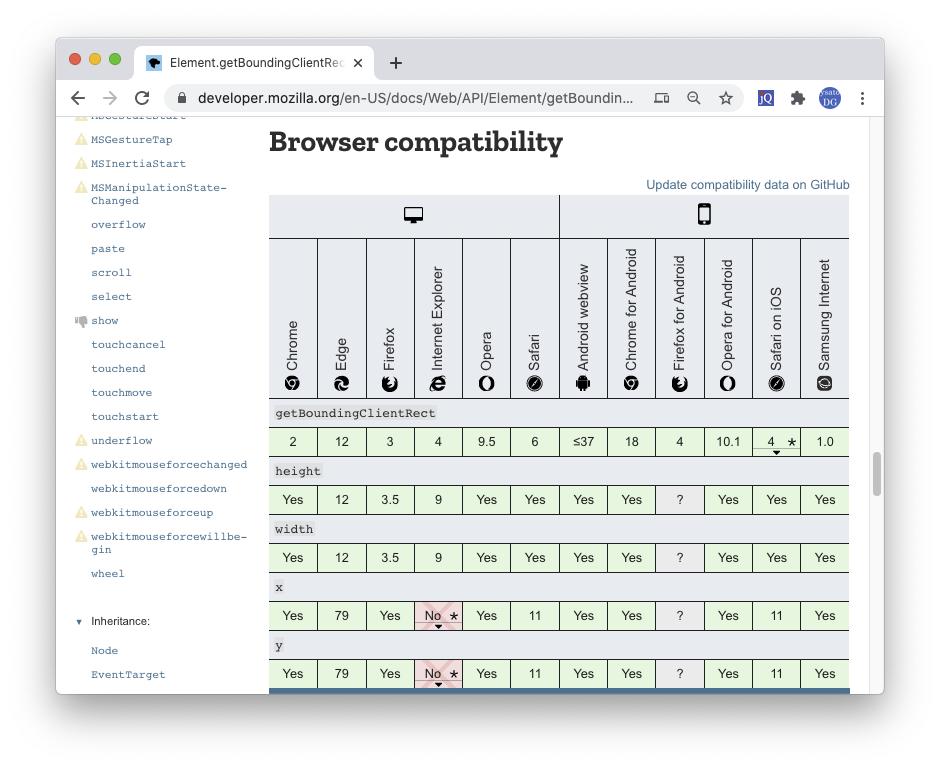The height and width of the screenshot is (768, 940).
Task: Expand Internet Explorer notes for x row
Action: coord(438,617)
